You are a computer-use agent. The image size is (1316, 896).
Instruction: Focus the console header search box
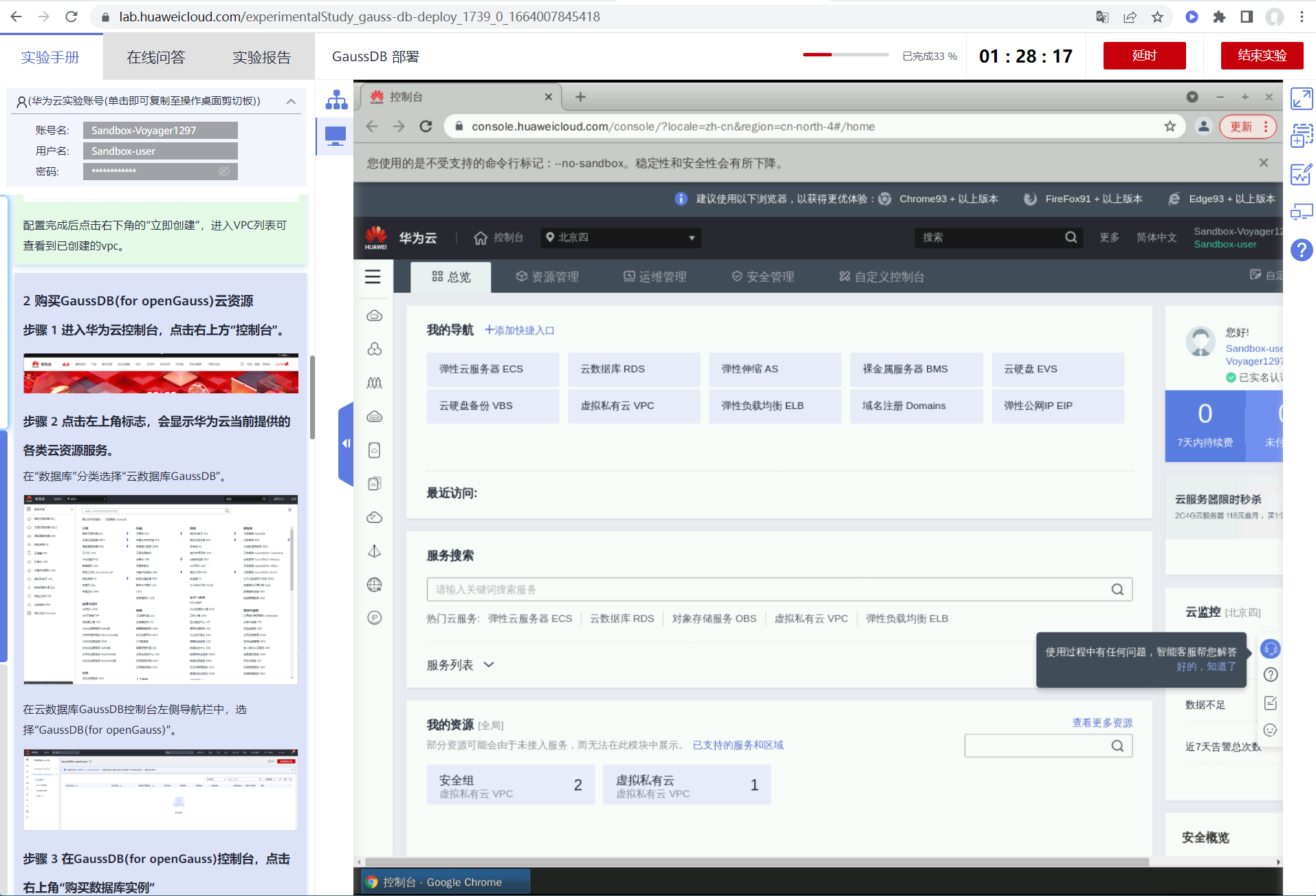pyautogui.click(x=998, y=237)
